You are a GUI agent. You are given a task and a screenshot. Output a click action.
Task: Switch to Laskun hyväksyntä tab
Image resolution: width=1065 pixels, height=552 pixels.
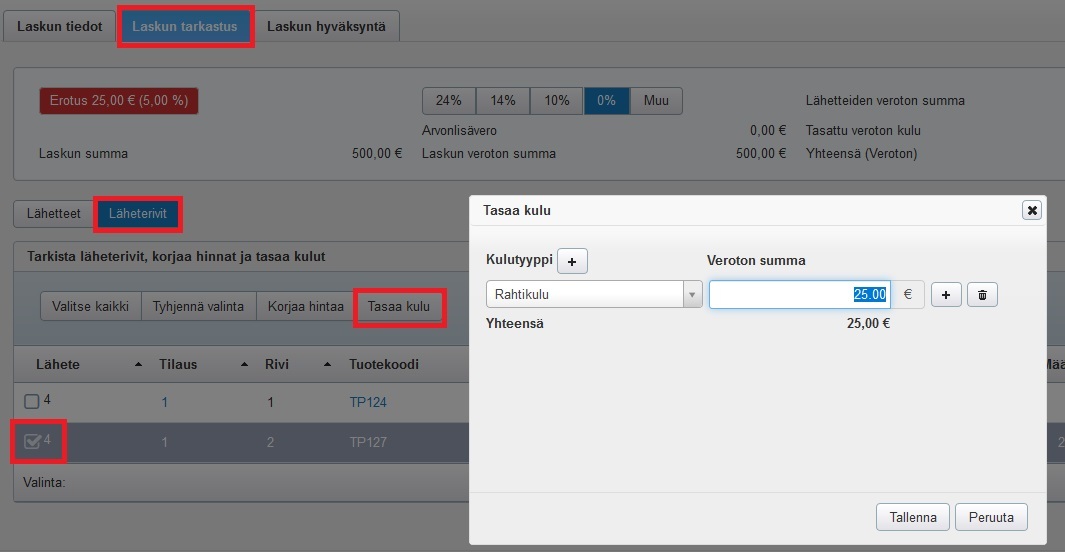point(326,27)
